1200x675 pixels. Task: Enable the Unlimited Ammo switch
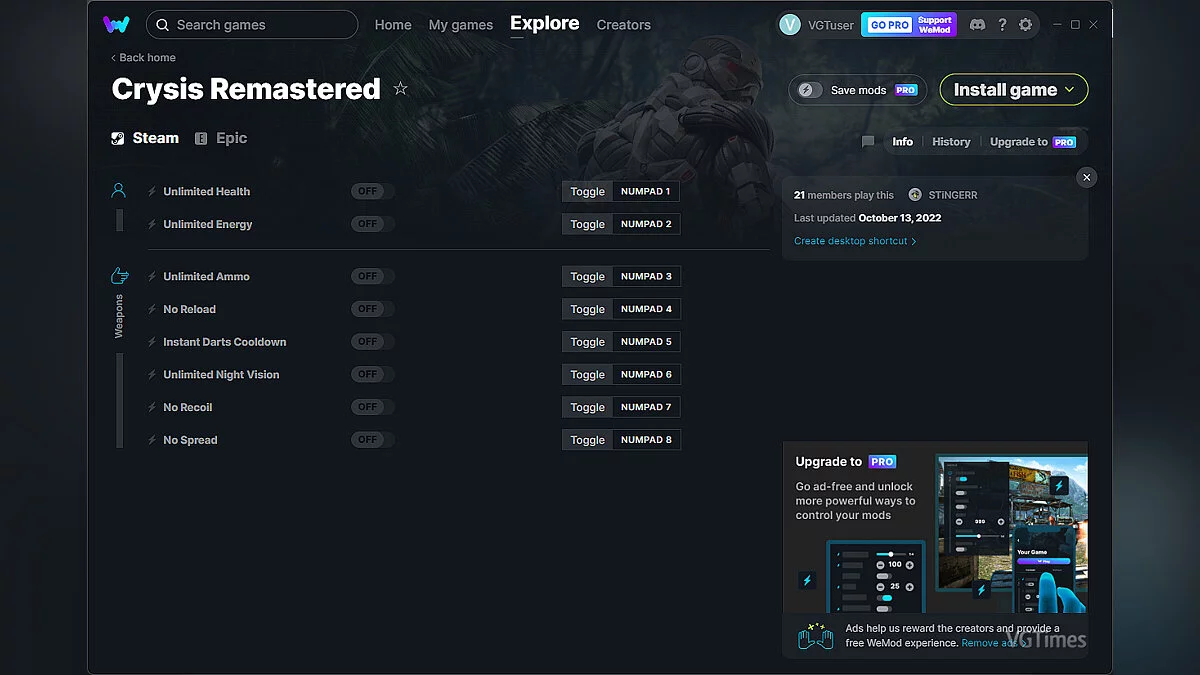click(x=372, y=277)
